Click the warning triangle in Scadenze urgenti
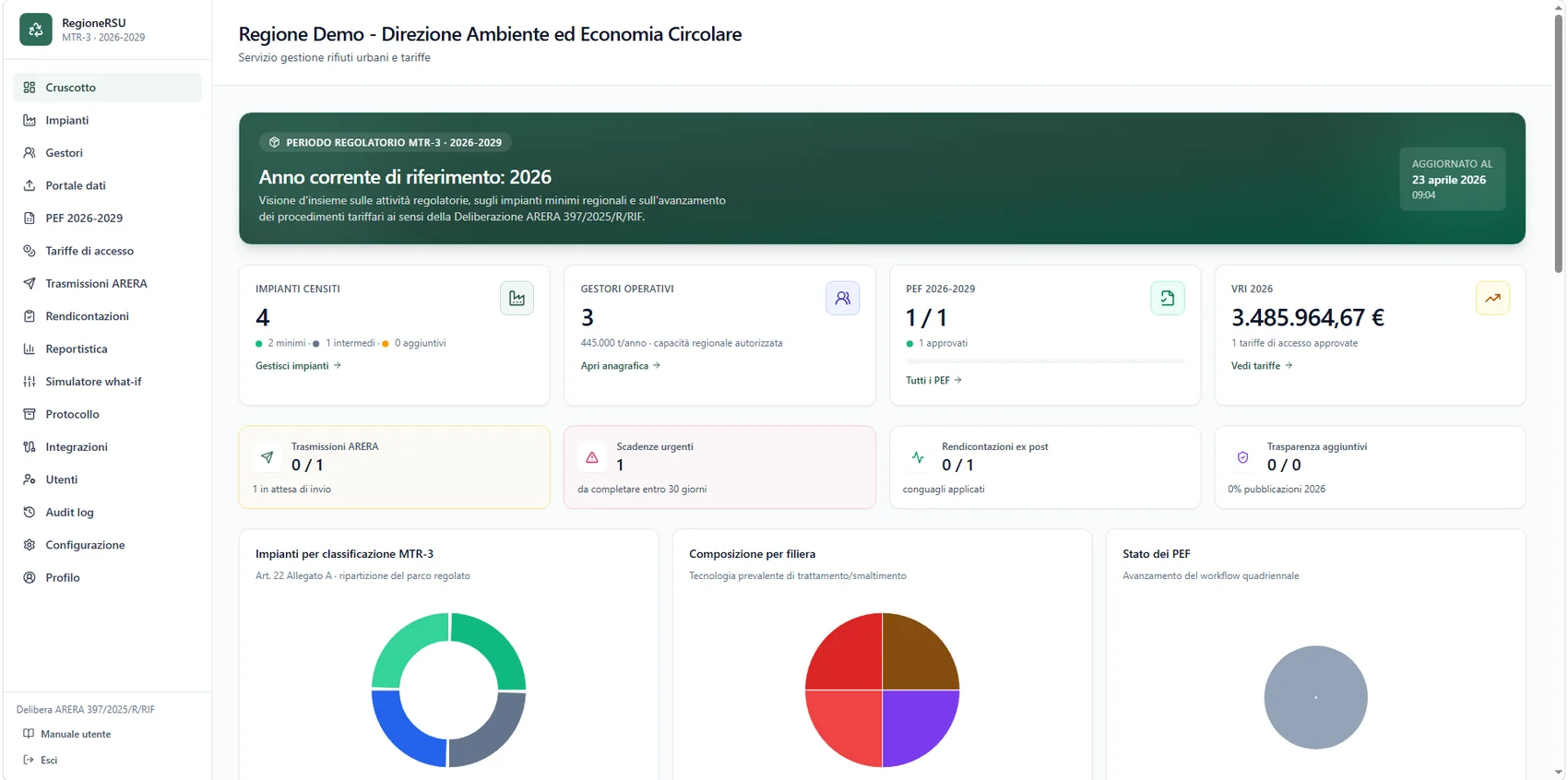The width and height of the screenshot is (1568, 780). (592, 456)
